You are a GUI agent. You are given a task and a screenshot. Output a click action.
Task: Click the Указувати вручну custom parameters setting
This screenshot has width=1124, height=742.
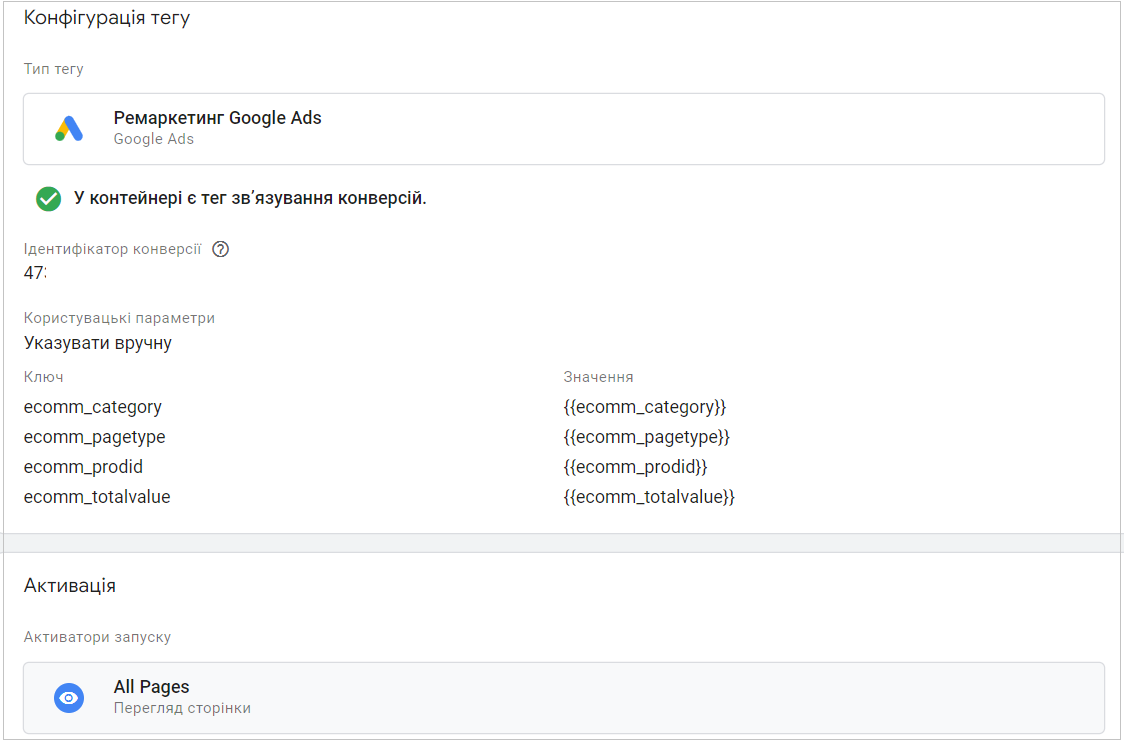click(x=97, y=343)
